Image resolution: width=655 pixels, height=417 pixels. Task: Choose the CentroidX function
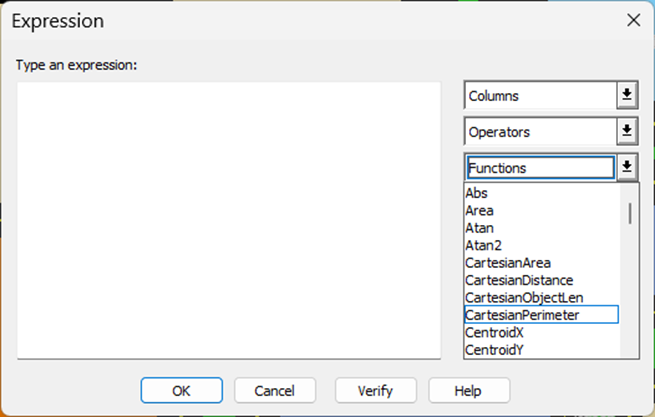[x=494, y=332]
